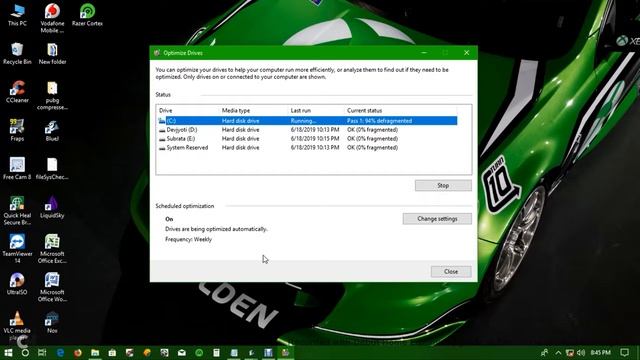Open Calculator from the taskbar
Screen dimensions: 640x360
(216, 353)
